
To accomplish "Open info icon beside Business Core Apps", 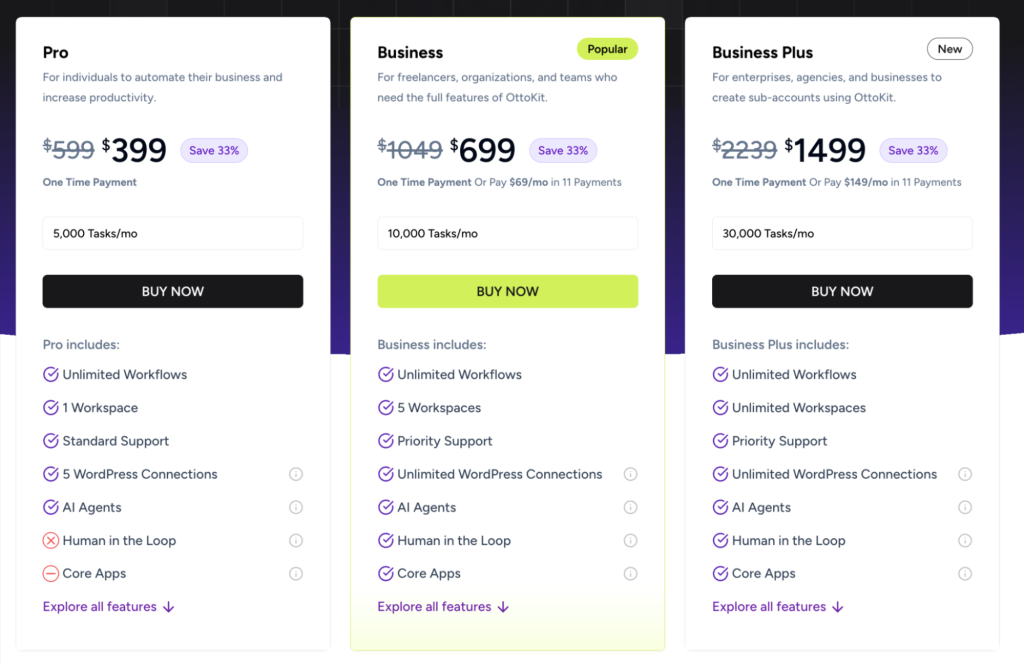I will (x=630, y=574).
